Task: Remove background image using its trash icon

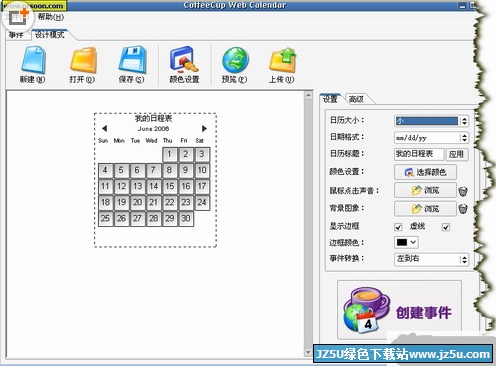Action: [x=463, y=209]
